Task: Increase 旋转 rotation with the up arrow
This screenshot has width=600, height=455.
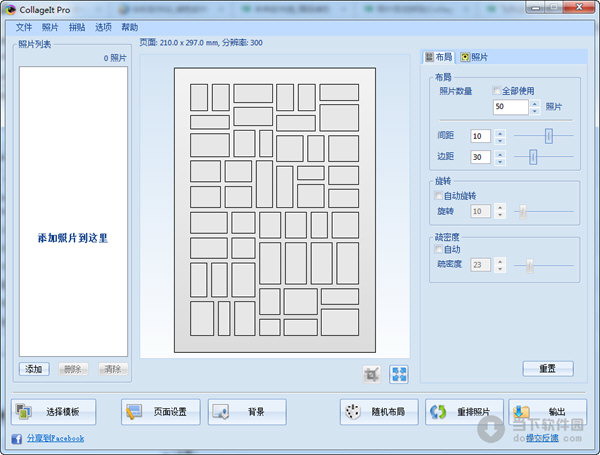Action: pos(500,207)
